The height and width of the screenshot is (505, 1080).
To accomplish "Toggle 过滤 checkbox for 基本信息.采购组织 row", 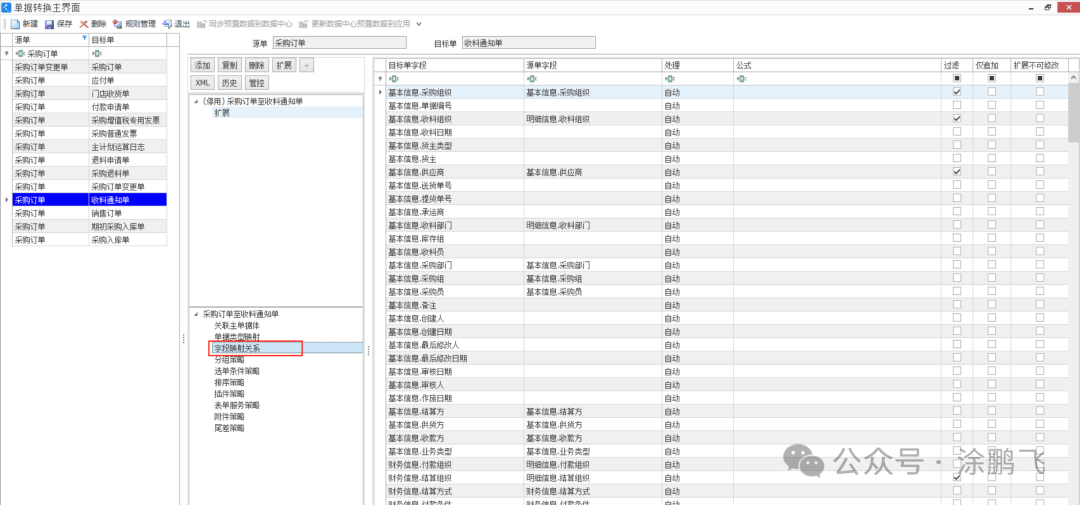I will pos(957,92).
